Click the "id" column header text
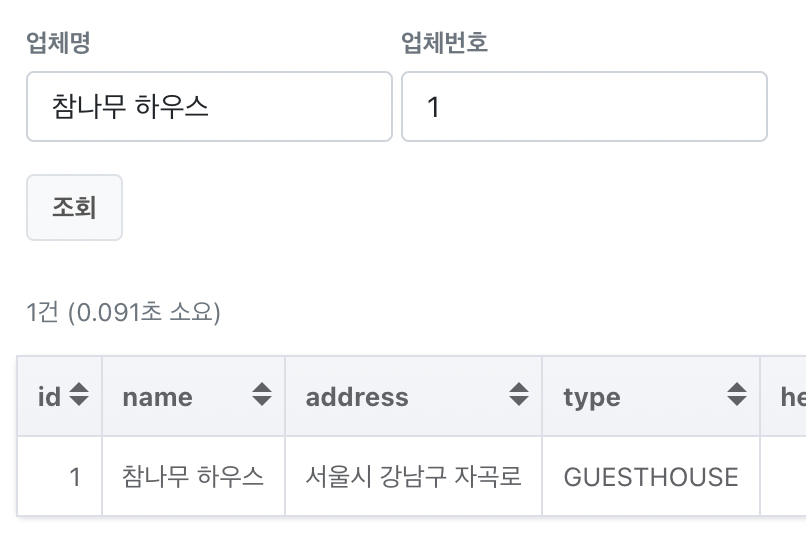The width and height of the screenshot is (806, 542). point(49,397)
